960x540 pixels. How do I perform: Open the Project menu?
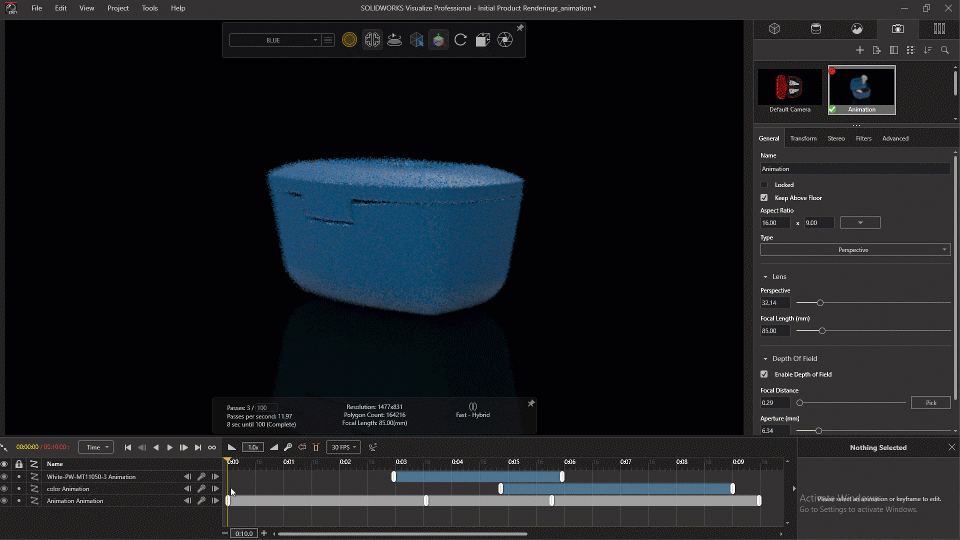(x=118, y=8)
